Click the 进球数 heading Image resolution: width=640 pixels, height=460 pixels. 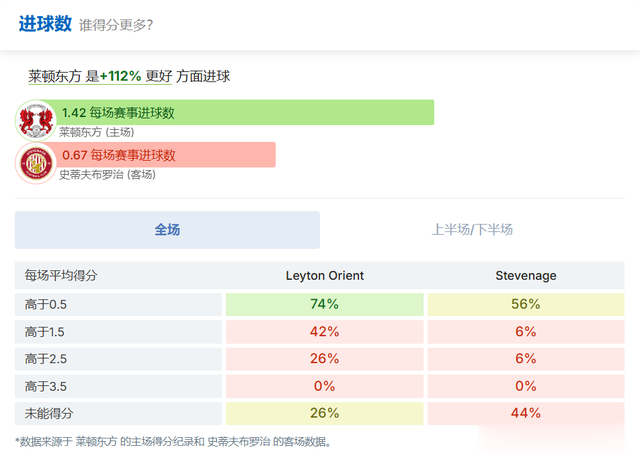coord(45,24)
